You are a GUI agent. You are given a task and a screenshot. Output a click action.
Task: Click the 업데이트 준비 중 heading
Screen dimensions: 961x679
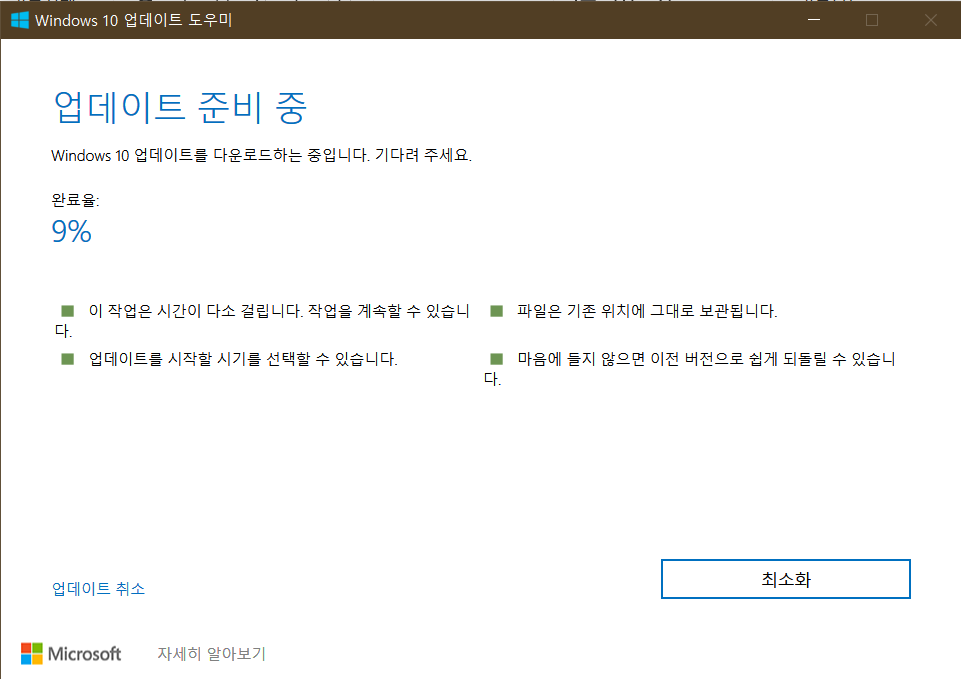click(x=180, y=108)
